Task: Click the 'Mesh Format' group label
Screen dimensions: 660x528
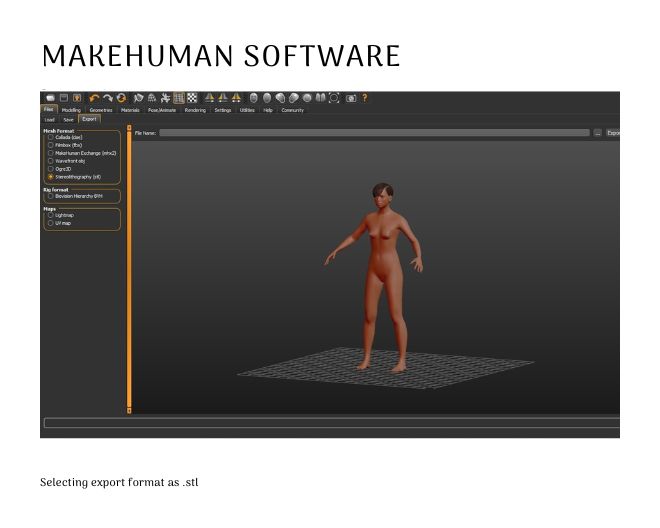Action: (59, 131)
